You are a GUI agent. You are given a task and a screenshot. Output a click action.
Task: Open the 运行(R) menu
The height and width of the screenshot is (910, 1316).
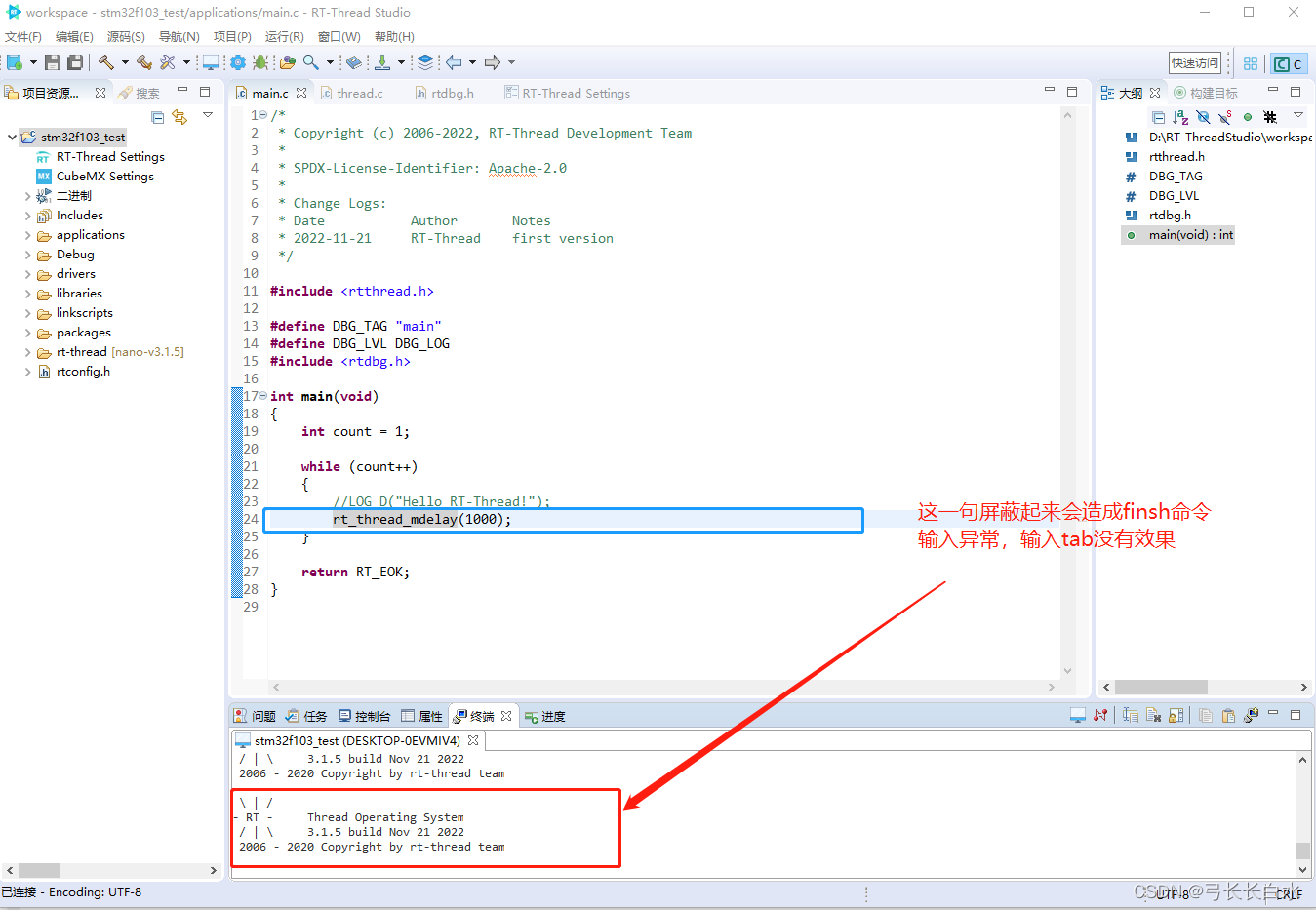pyautogui.click(x=284, y=36)
